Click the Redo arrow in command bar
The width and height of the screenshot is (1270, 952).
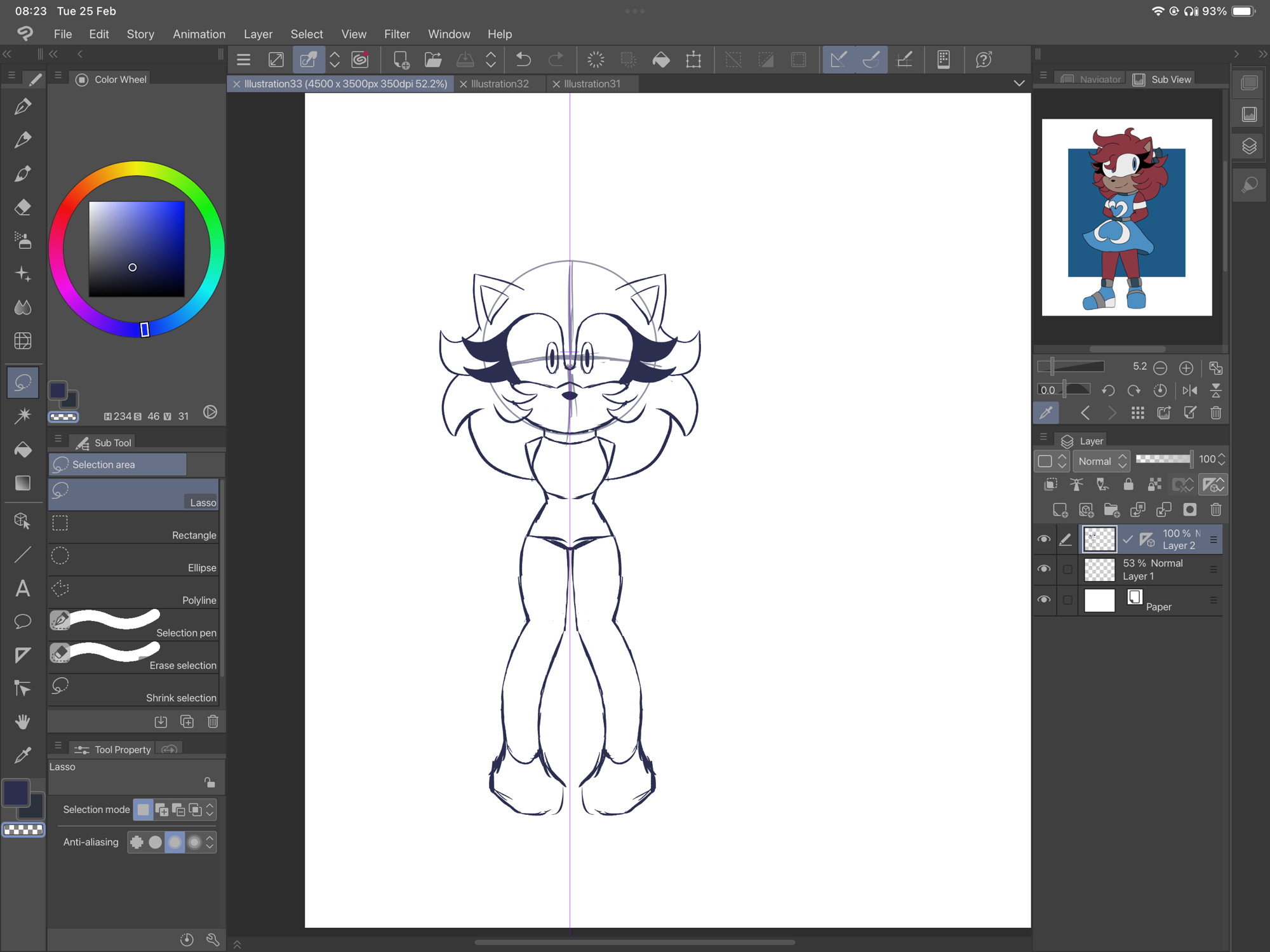tap(556, 60)
